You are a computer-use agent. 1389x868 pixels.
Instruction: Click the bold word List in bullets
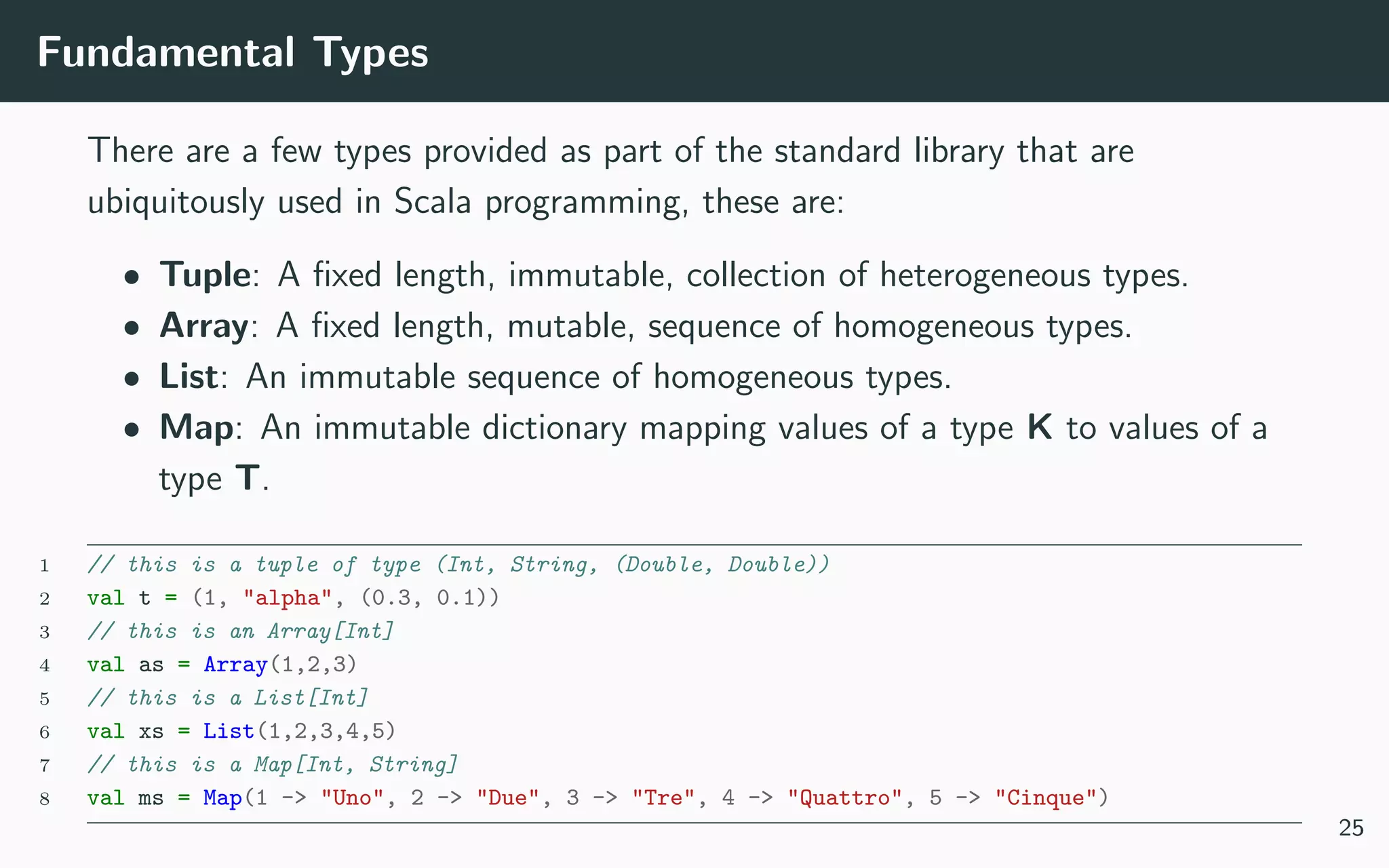point(189,376)
